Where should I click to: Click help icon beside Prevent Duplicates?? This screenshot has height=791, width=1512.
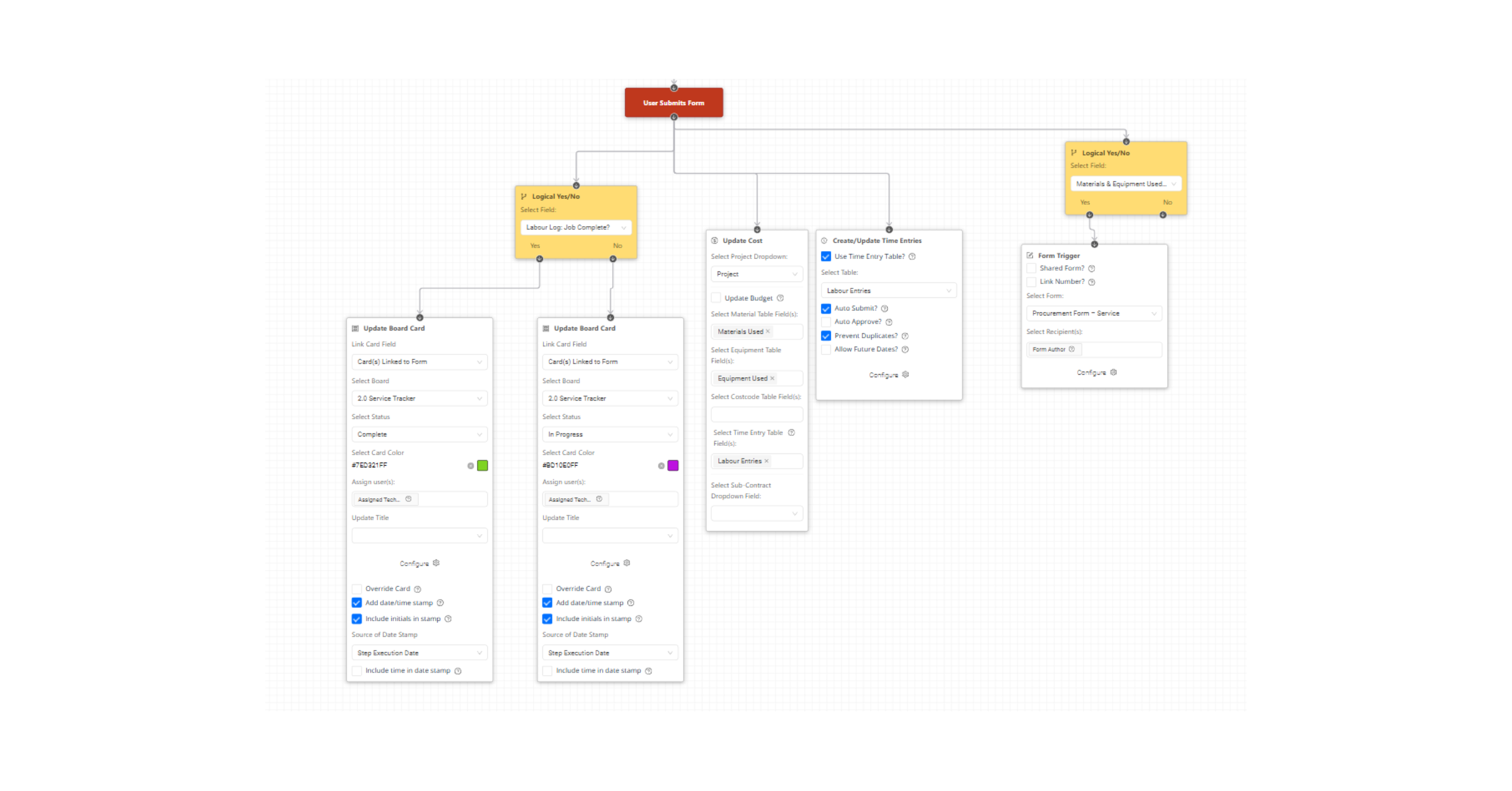click(x=905, y=336)
